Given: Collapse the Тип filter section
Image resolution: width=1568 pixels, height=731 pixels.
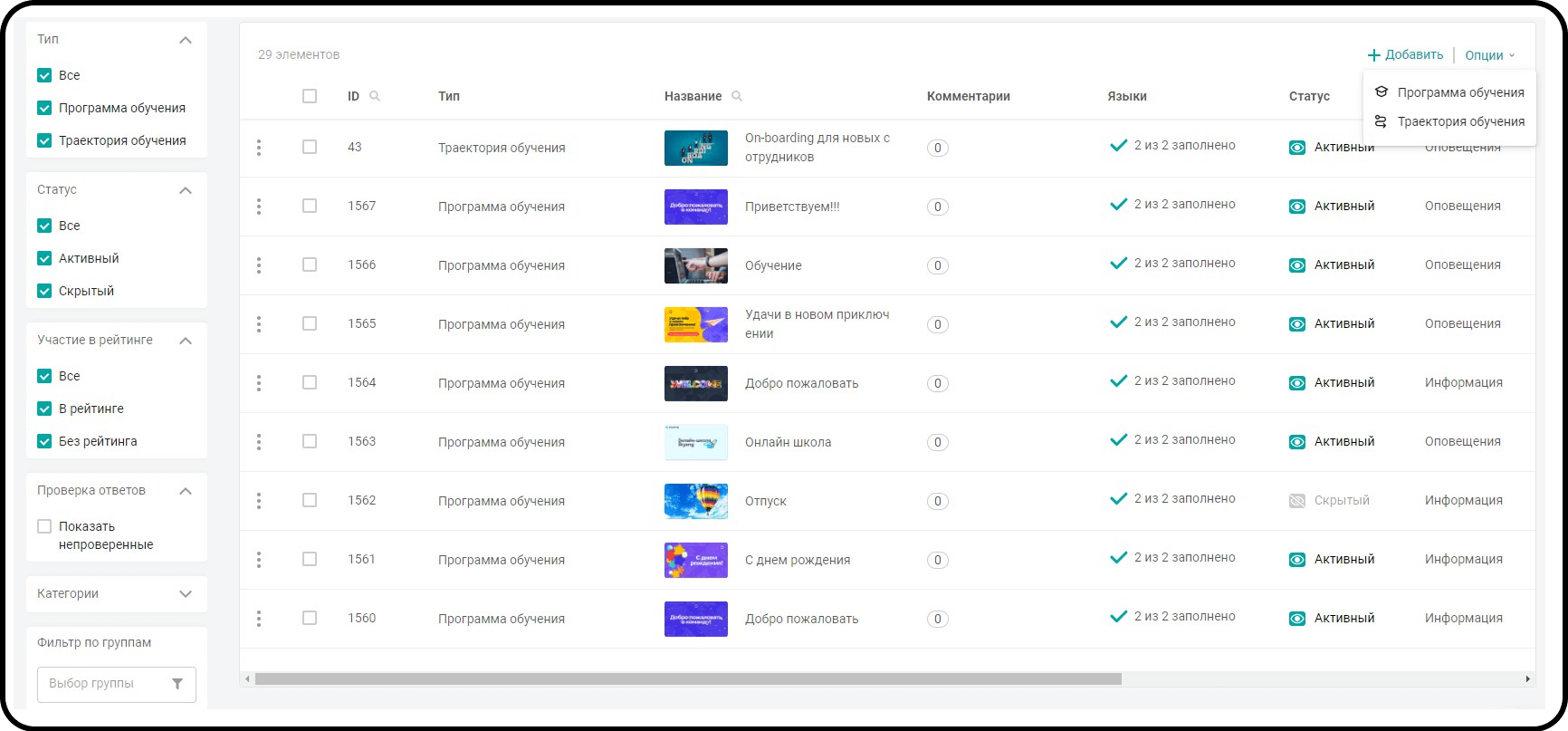Looking at the screenshot, I should 186,40.
